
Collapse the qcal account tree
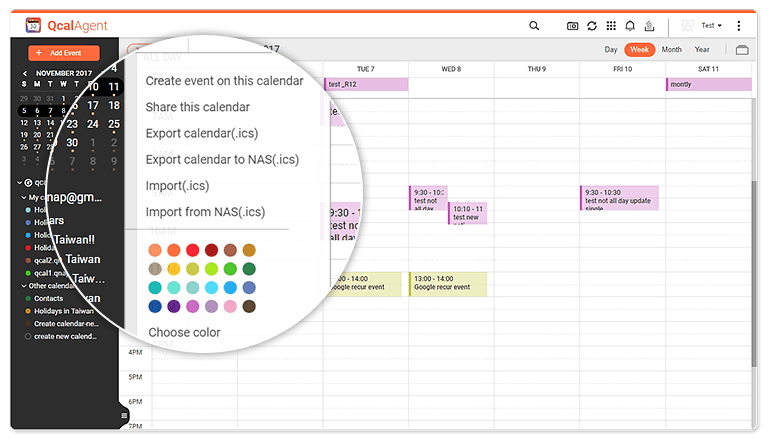click(x=20, y=183)
